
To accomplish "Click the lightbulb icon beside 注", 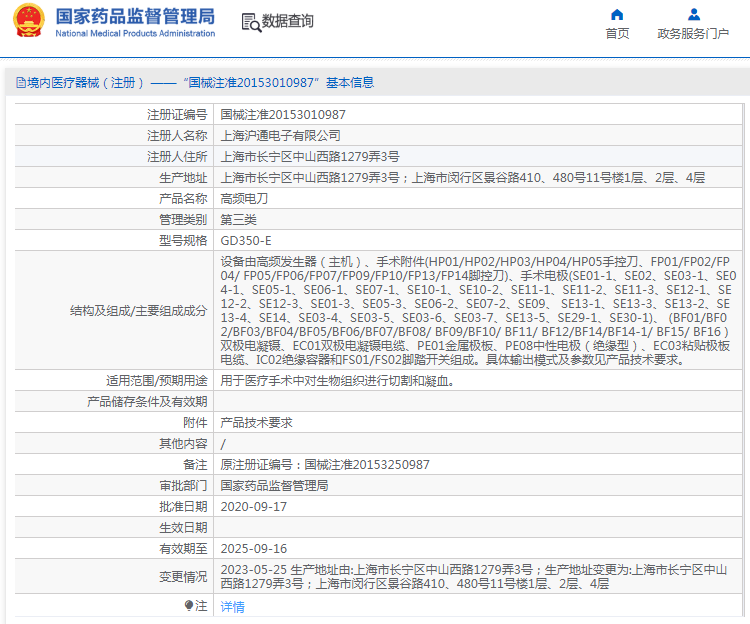I will [188, 605].
